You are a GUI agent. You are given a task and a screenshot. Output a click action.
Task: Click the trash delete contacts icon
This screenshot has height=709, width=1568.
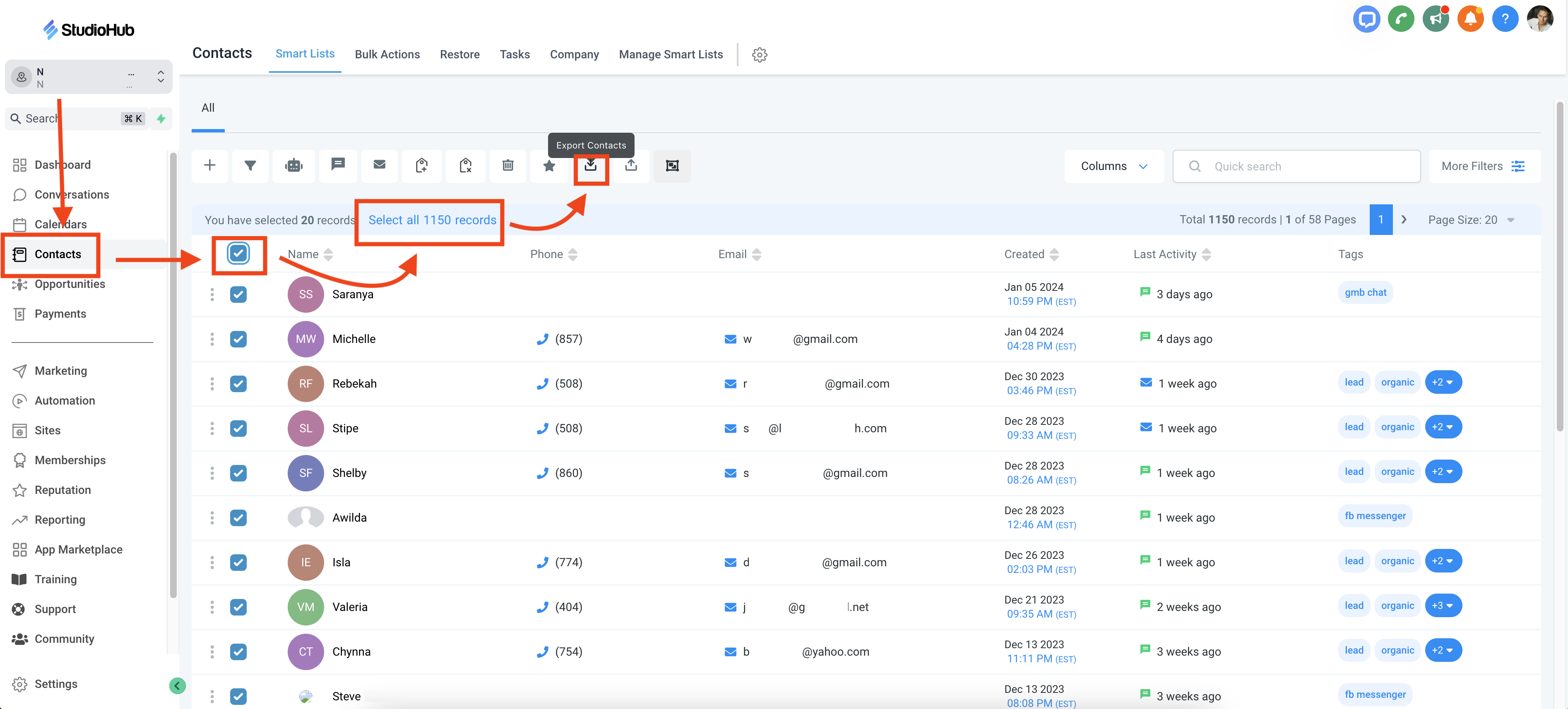(507, 165)
